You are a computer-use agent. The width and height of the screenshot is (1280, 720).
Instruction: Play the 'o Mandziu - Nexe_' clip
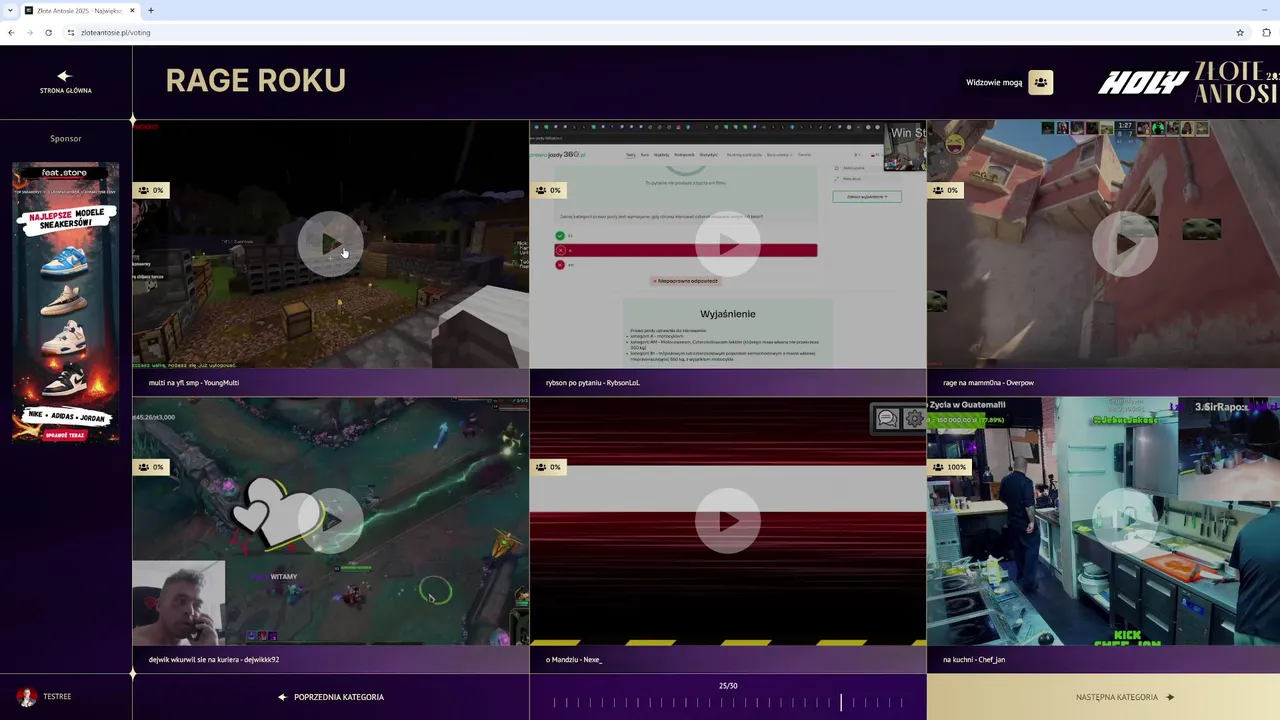coord(727,521)
